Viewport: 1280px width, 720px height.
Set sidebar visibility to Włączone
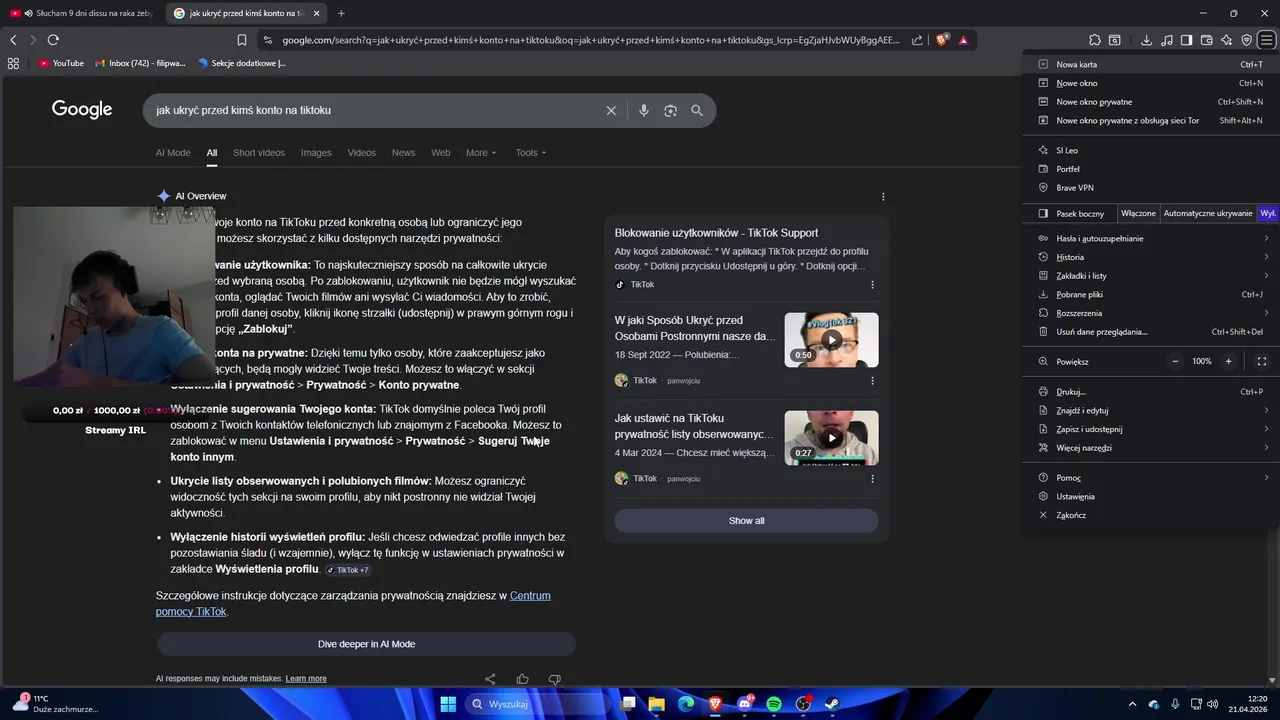1138,213
